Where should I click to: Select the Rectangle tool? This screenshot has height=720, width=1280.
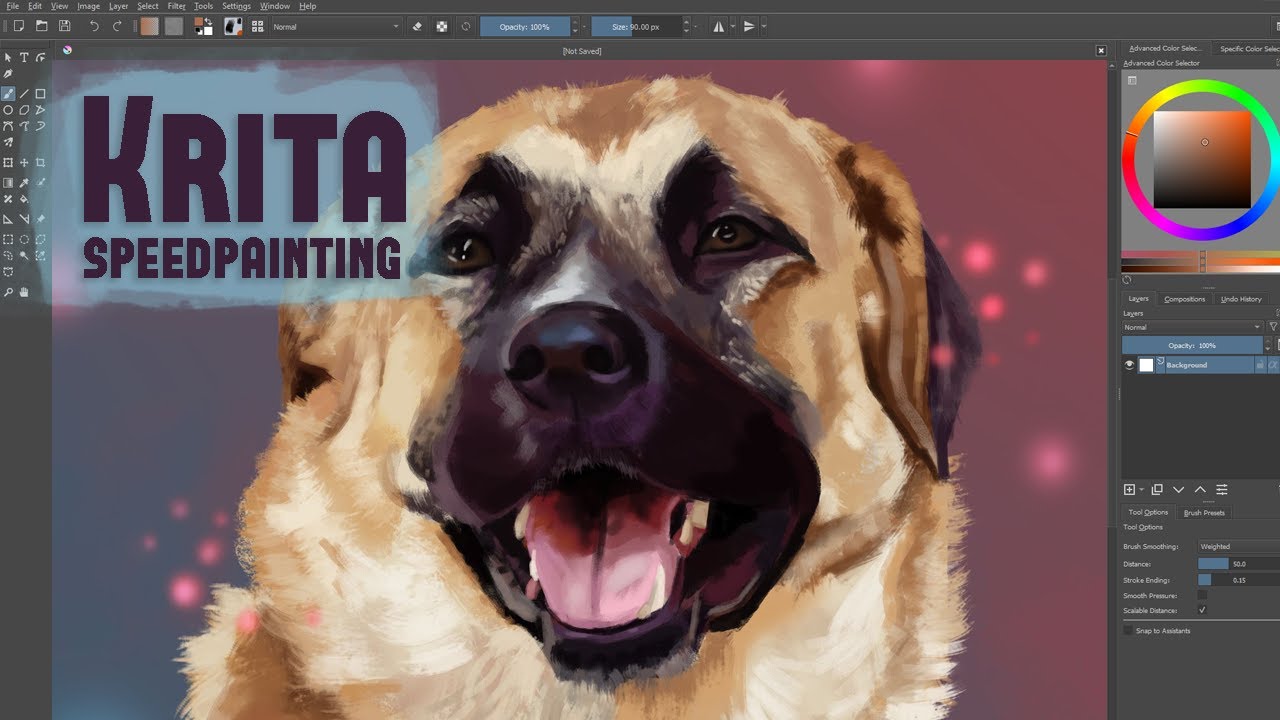(40, 94)
